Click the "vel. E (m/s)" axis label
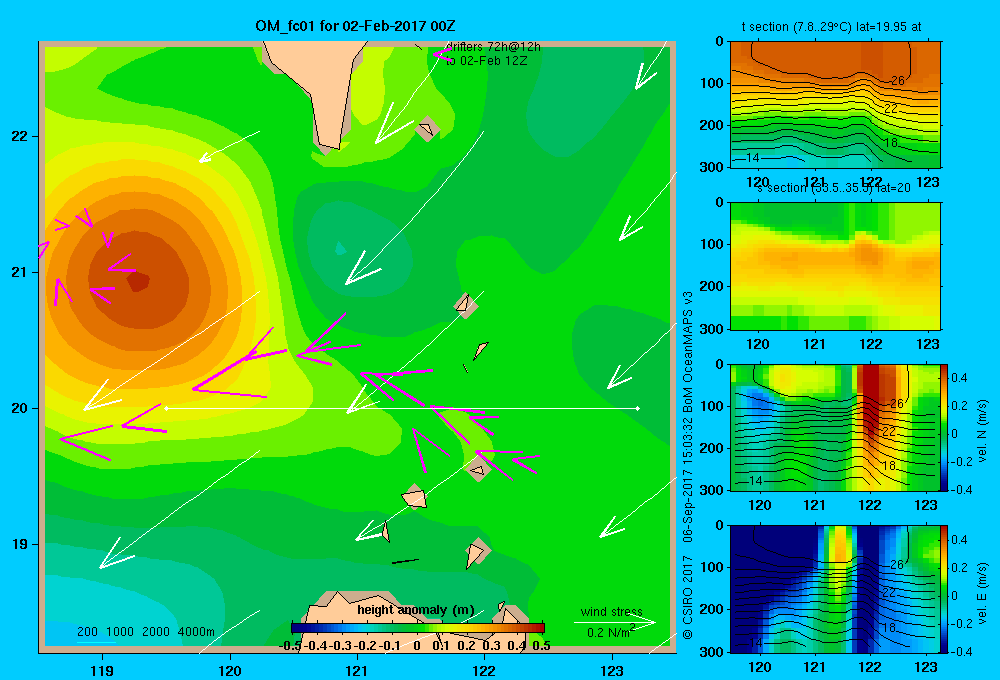This screenshot has height=680, width=1000. (x=983, y=592)
